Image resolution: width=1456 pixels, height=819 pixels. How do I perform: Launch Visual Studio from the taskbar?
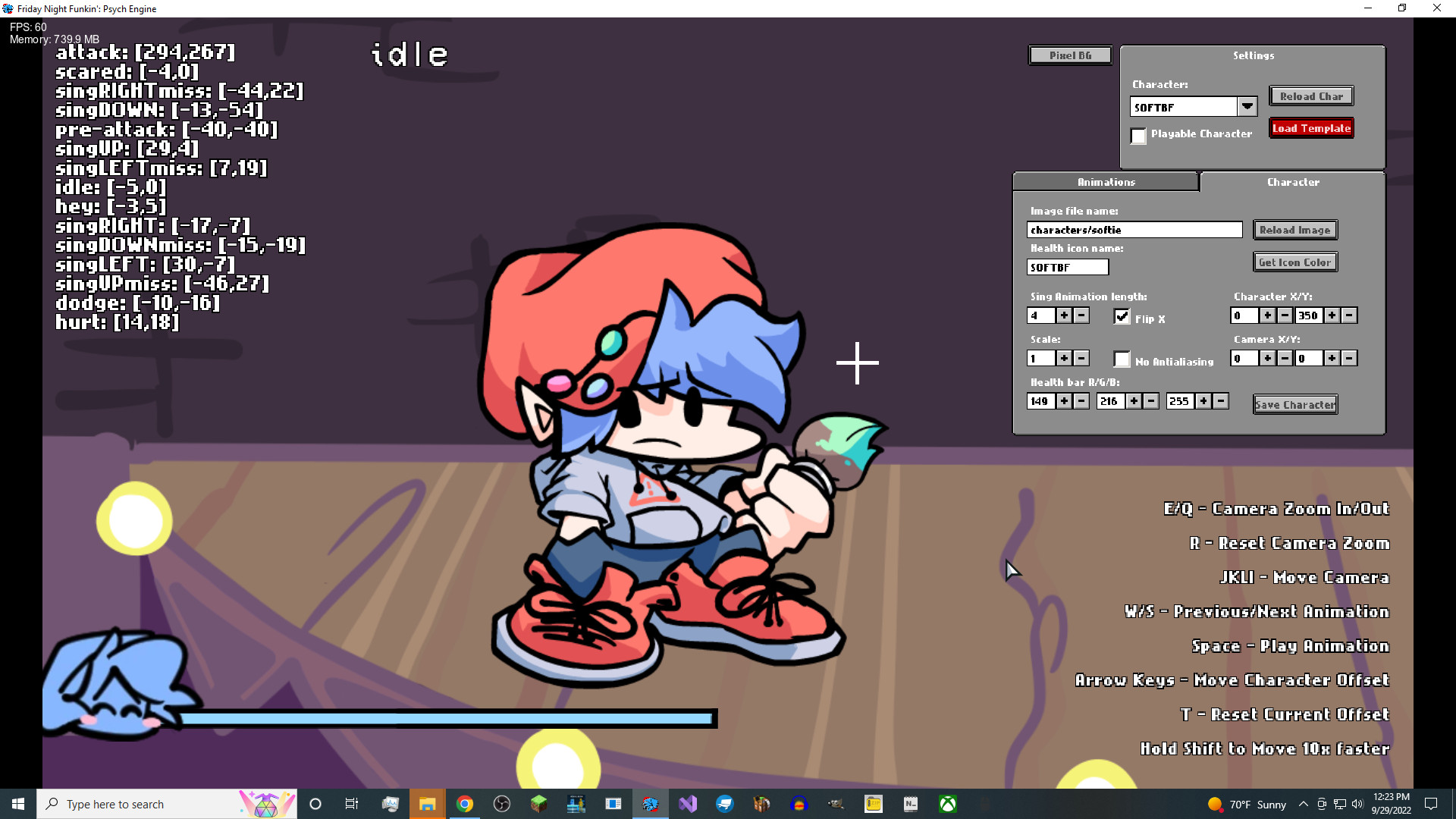[687, 804]
